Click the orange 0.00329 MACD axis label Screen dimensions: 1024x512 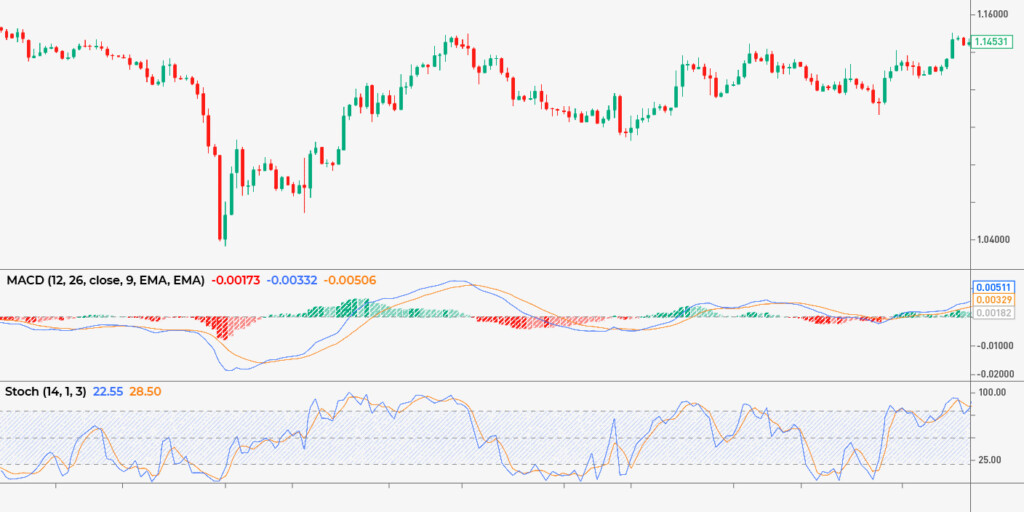pyautogui.click(x=996, y=299)
